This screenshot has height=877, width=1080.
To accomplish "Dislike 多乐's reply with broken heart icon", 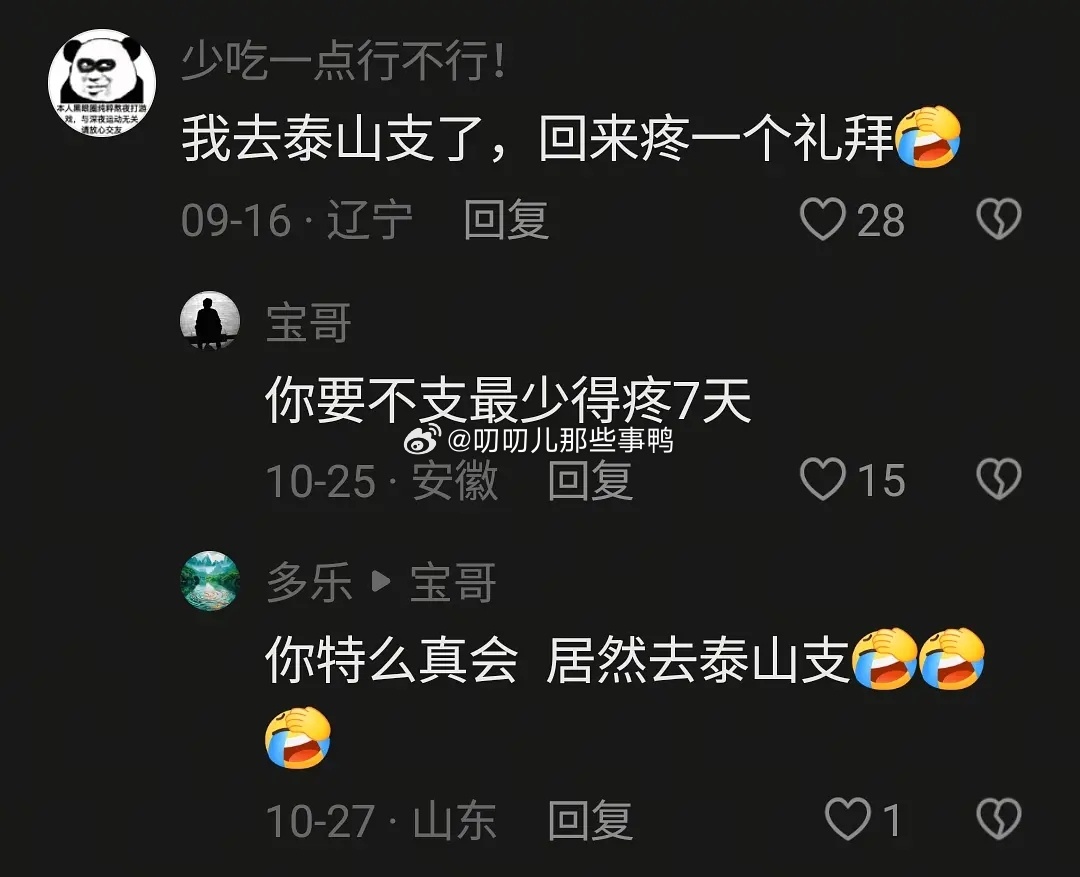I will (999, 818).
